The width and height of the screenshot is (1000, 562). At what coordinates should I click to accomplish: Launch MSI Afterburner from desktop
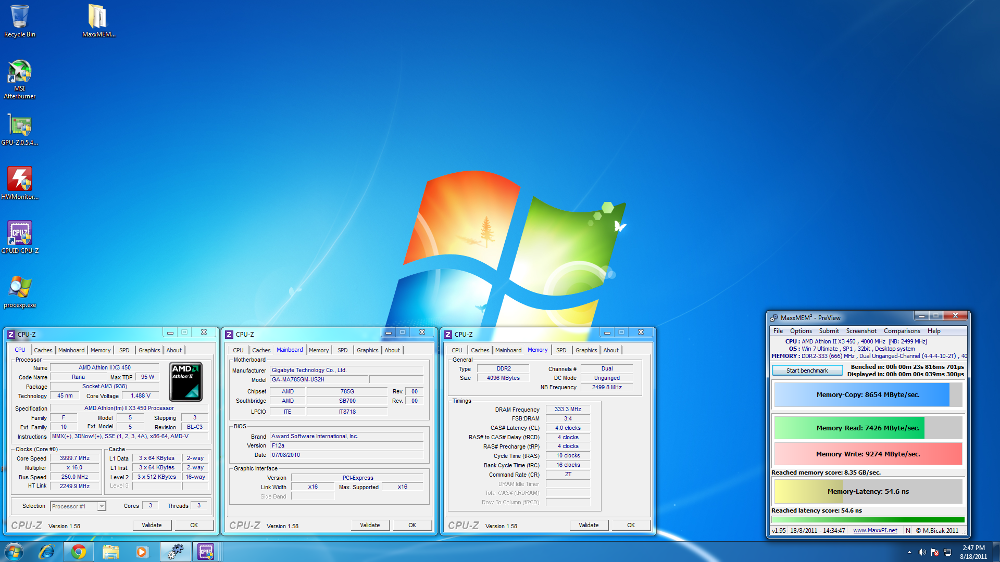(19, 79)
